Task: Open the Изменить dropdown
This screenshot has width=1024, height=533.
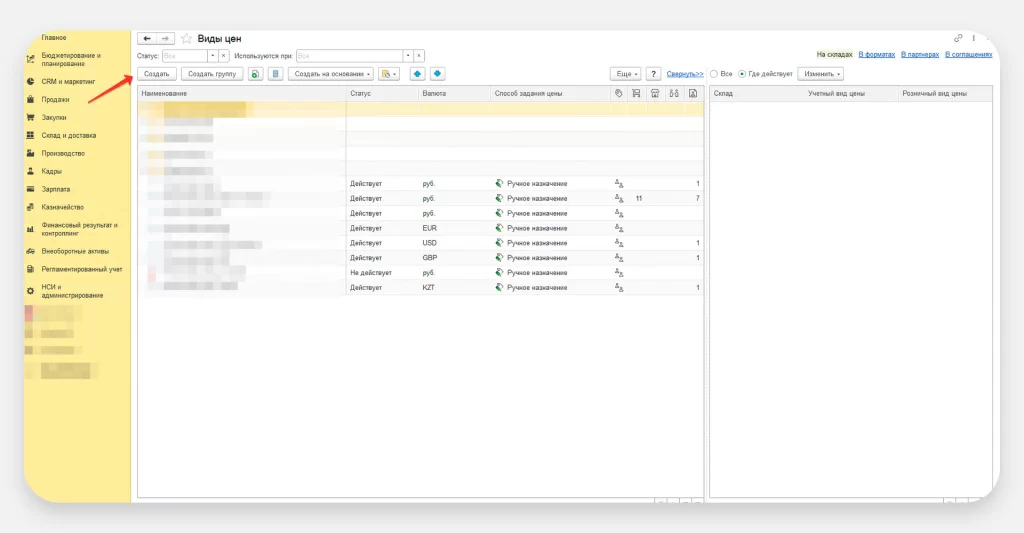Action: [820, 74]
